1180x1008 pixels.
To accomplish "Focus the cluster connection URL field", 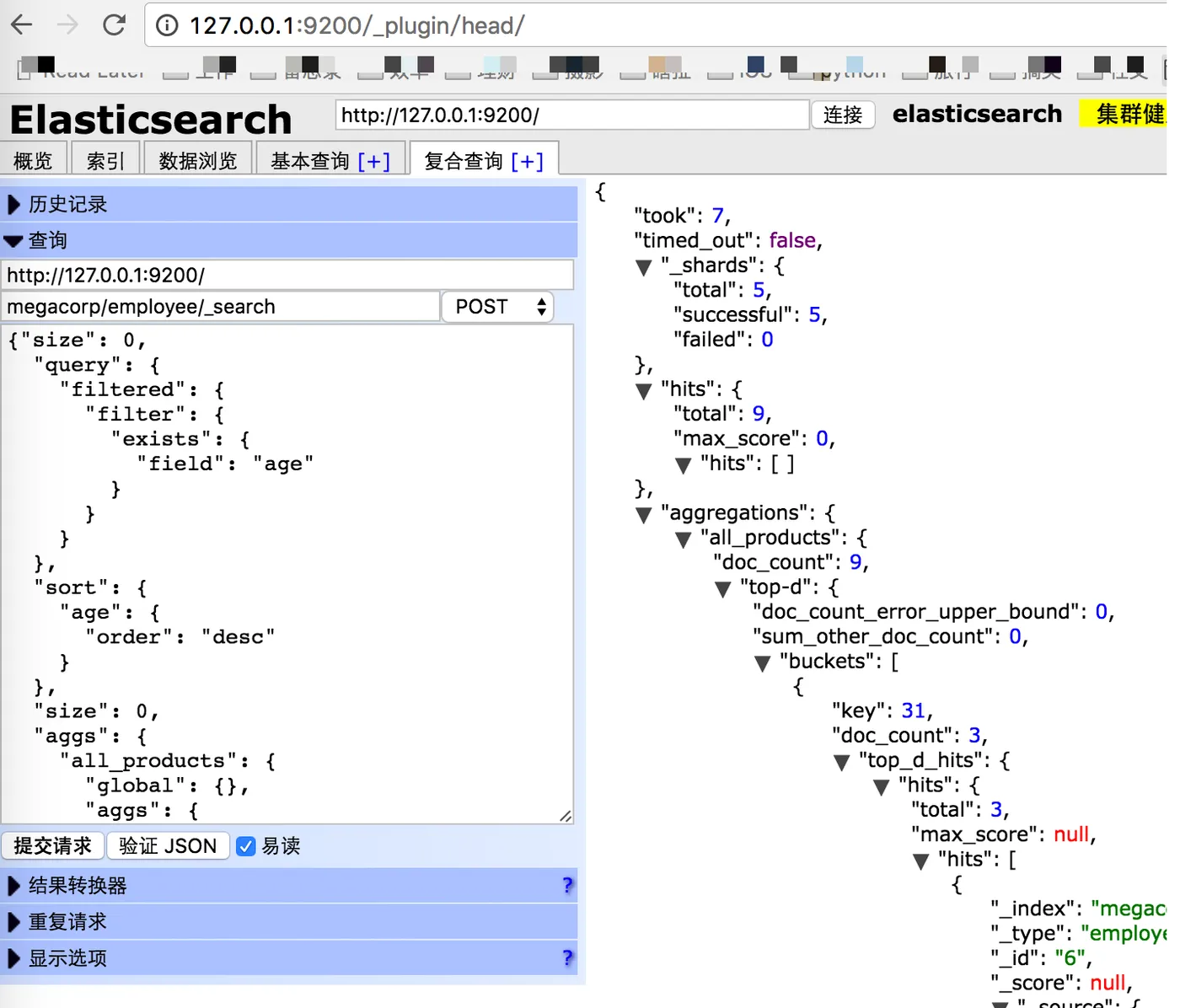I will pyautogui.click(x=572, y=115).
